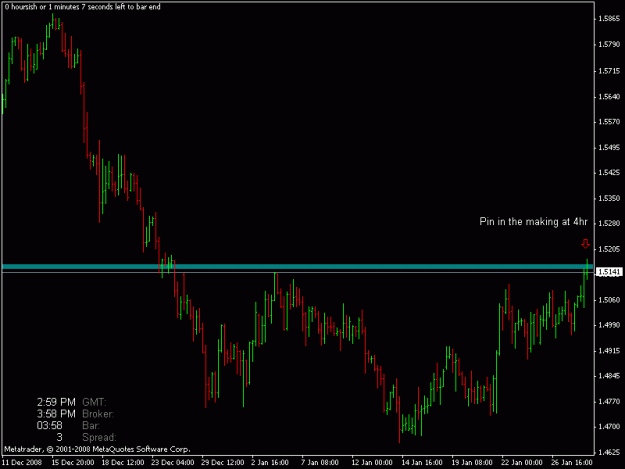625x469 pixels.
Task: Click the price label 1.5715
Action: click(609, 71)
